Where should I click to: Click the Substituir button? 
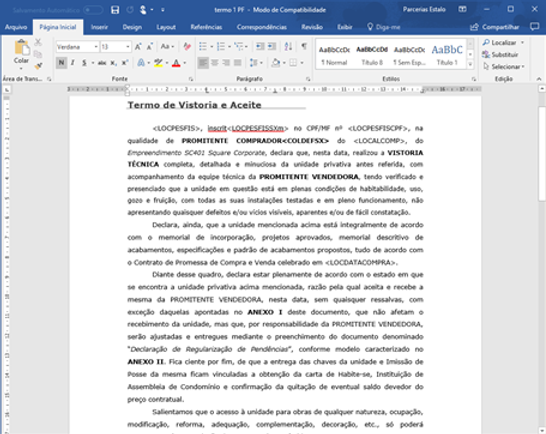pyautogui.click(x=500, y=55)
